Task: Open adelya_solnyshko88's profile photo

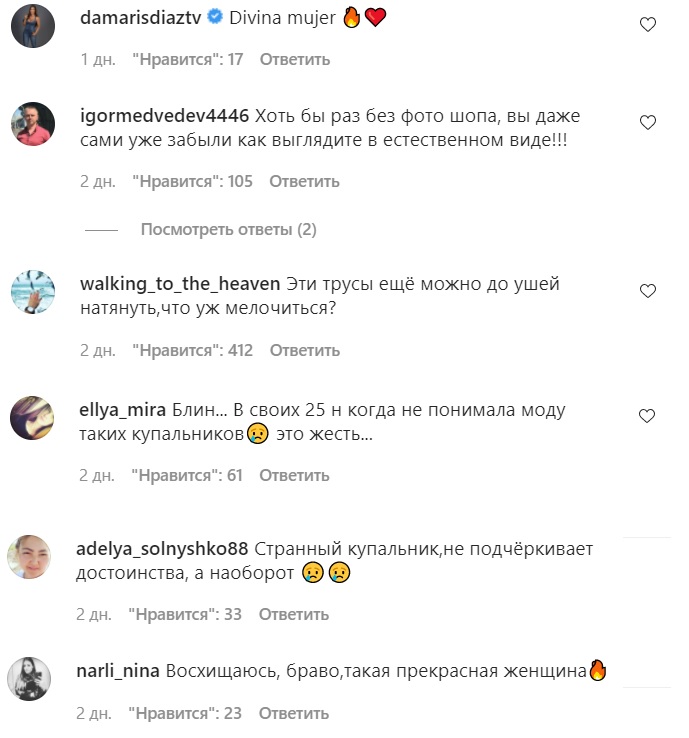Action: pos(30,557)
